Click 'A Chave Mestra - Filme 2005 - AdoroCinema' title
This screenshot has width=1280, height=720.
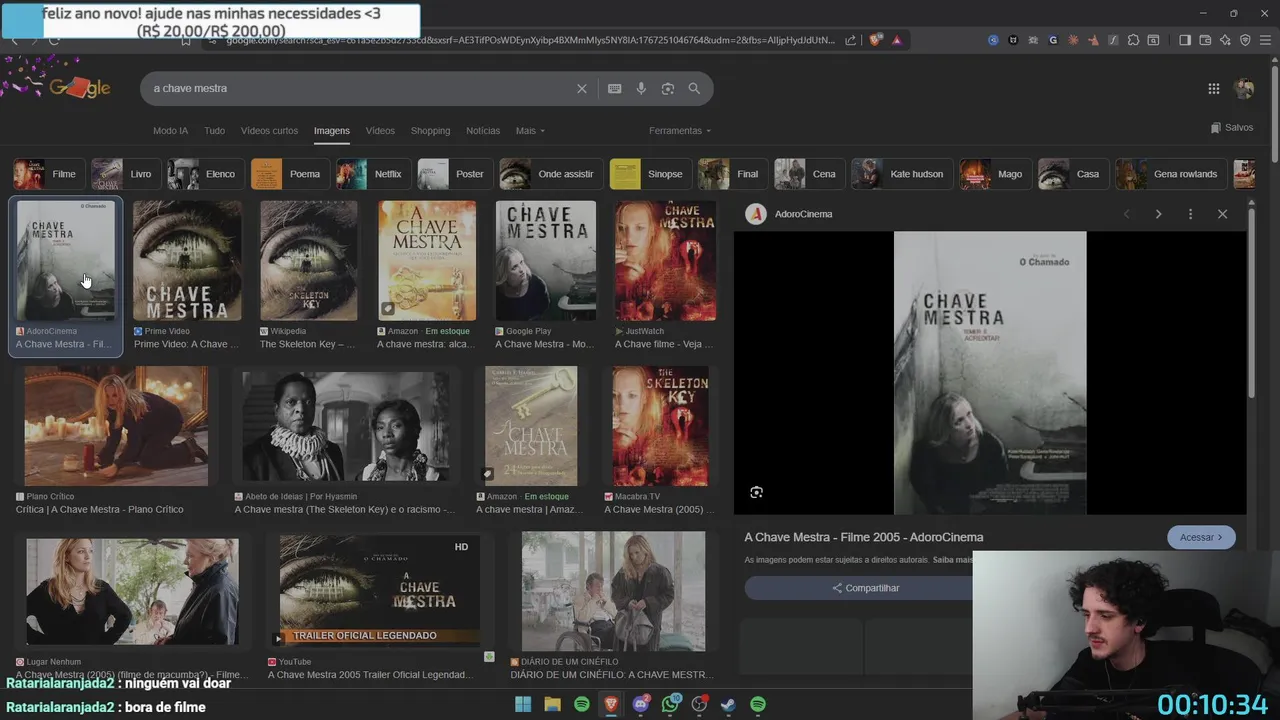click(x=863, y=537)
